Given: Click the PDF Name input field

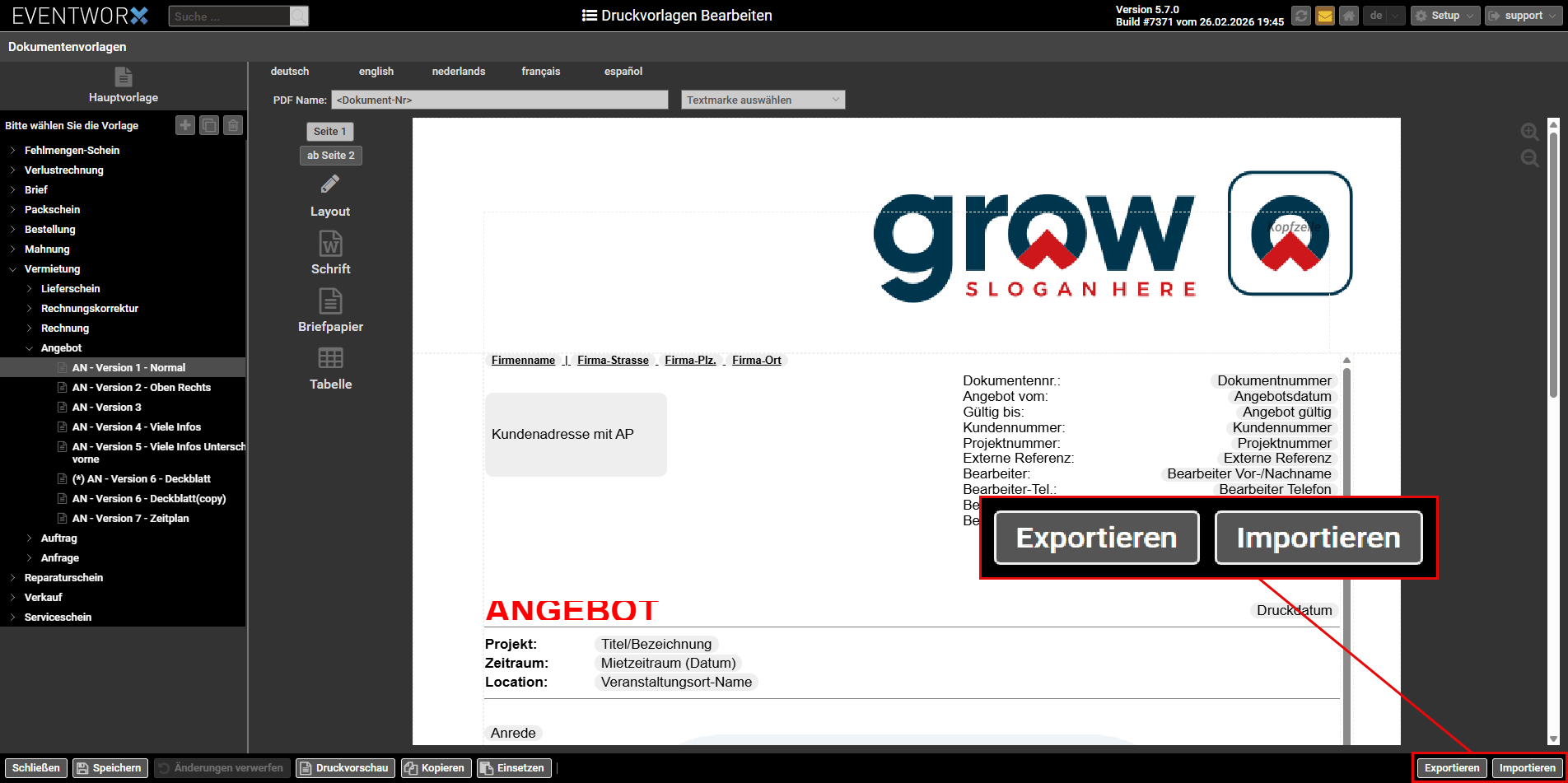Looking at the screenshot, I should click(x=499, y=100).
